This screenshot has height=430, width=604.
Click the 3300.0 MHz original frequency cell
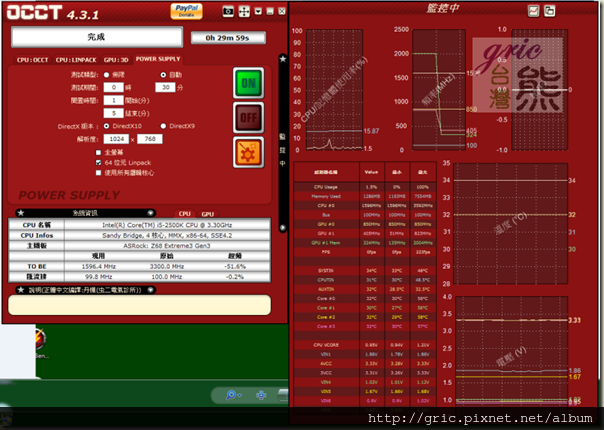(x=167, y=267)
